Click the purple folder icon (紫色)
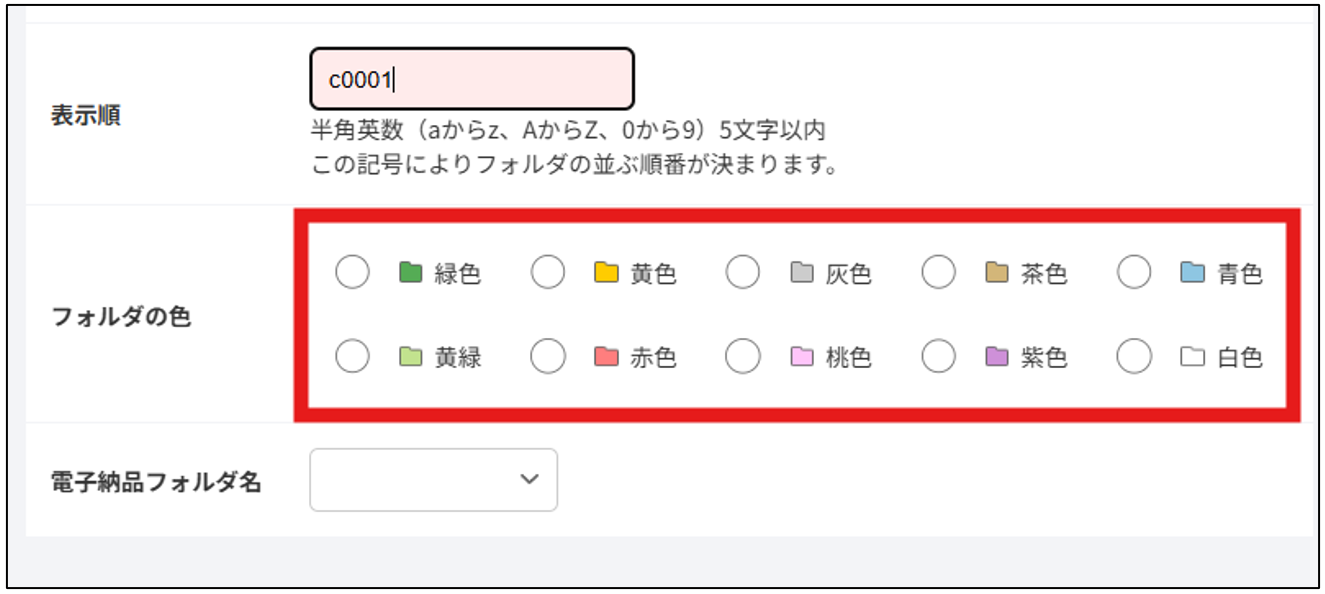 (x=997, y=356)
